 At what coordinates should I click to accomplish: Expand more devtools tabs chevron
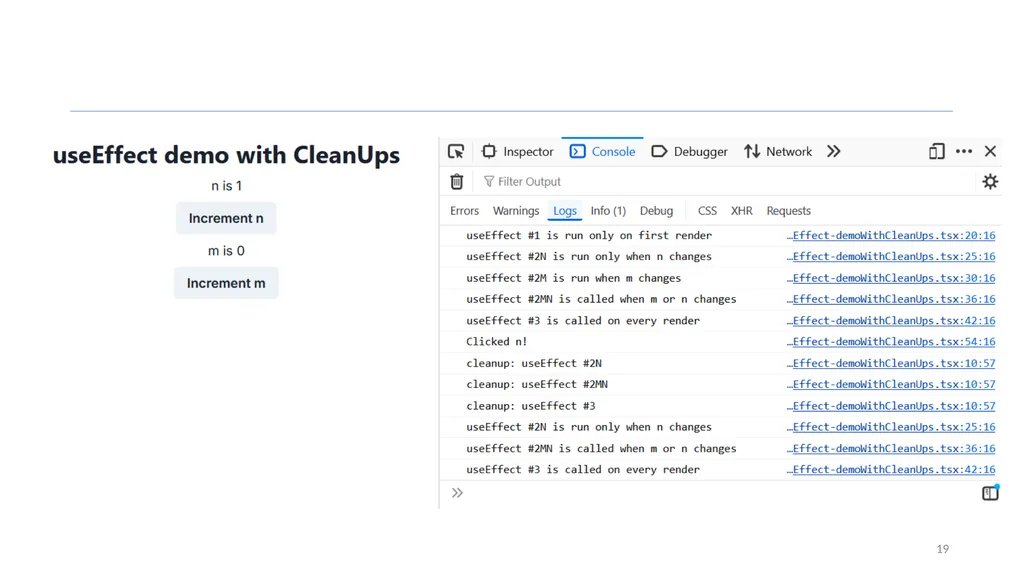833,152
